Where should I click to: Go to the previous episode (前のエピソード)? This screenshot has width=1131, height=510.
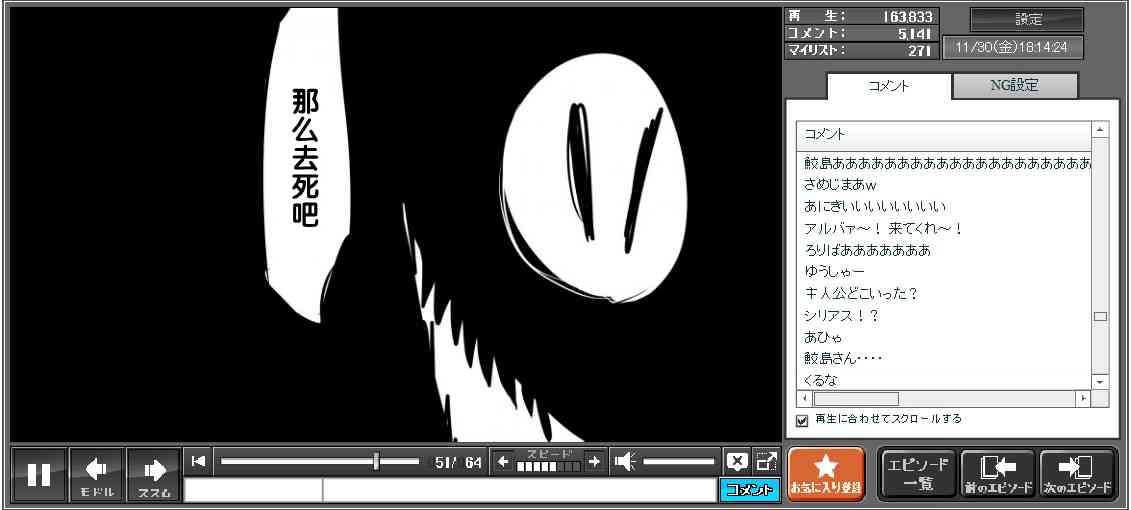(x=998, y=474)
